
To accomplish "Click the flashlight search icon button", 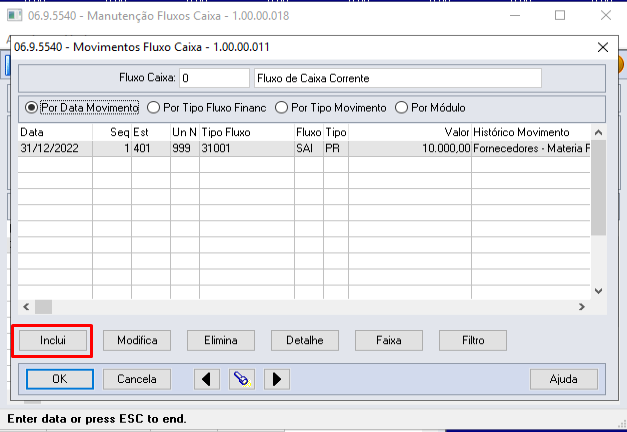I will [x=242, y=379].
